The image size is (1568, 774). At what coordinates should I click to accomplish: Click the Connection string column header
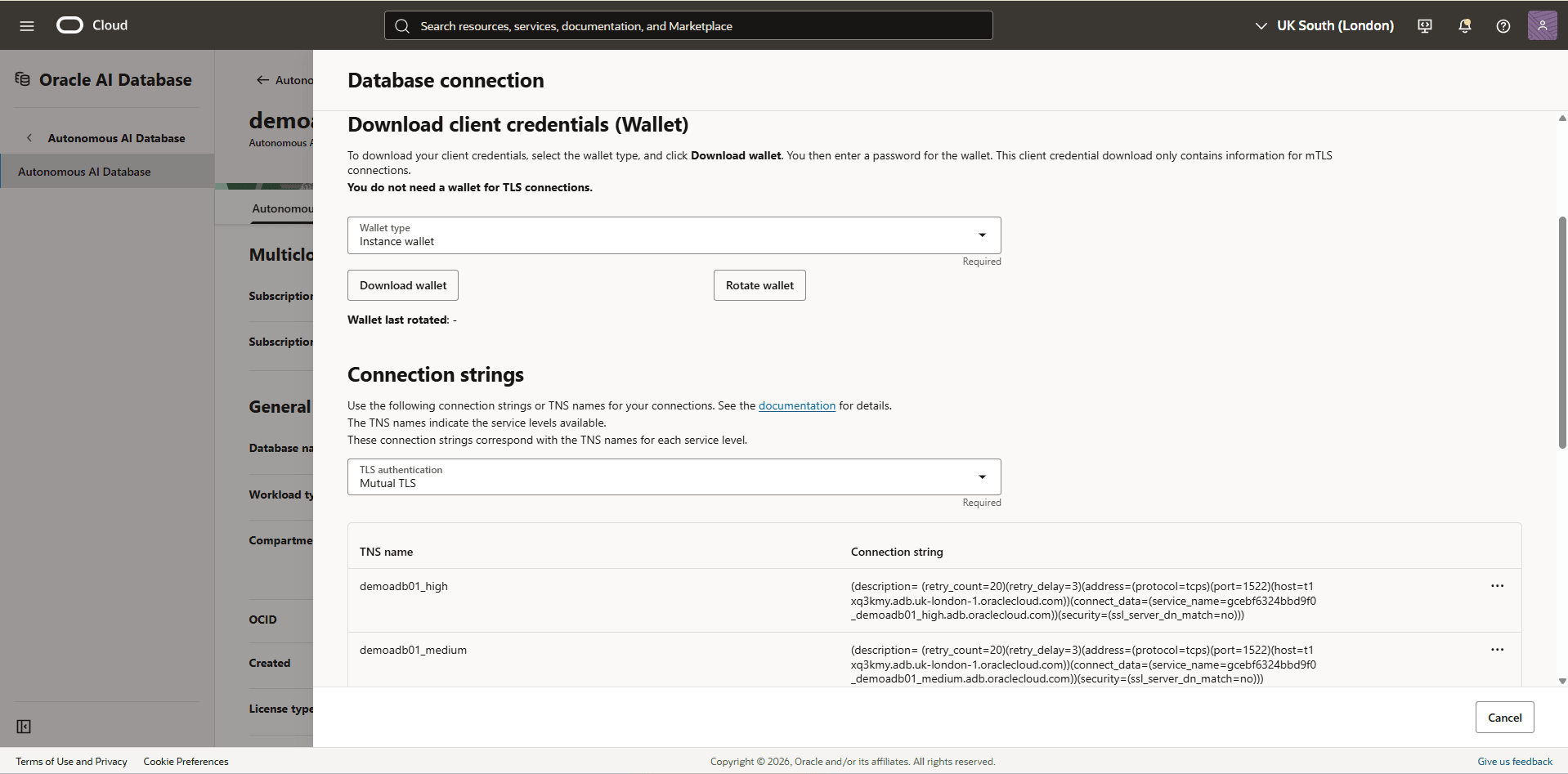[897, 552]
